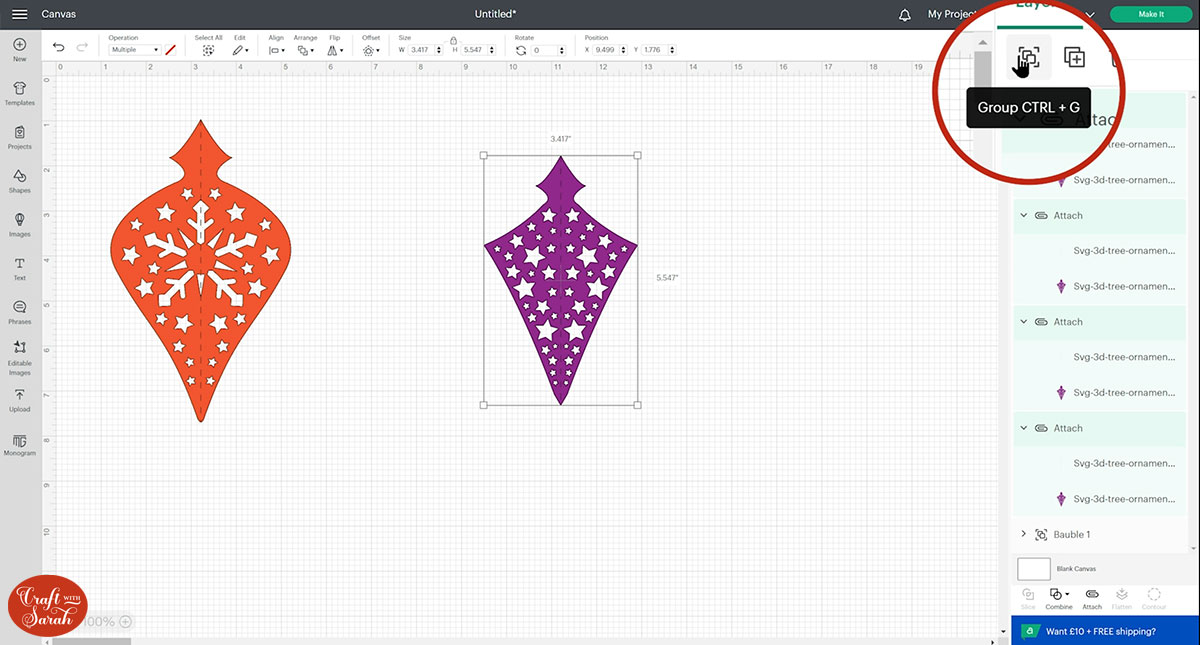Select the Text tool
This screenshot has height=645, width=1200.
tap(20, 267)
